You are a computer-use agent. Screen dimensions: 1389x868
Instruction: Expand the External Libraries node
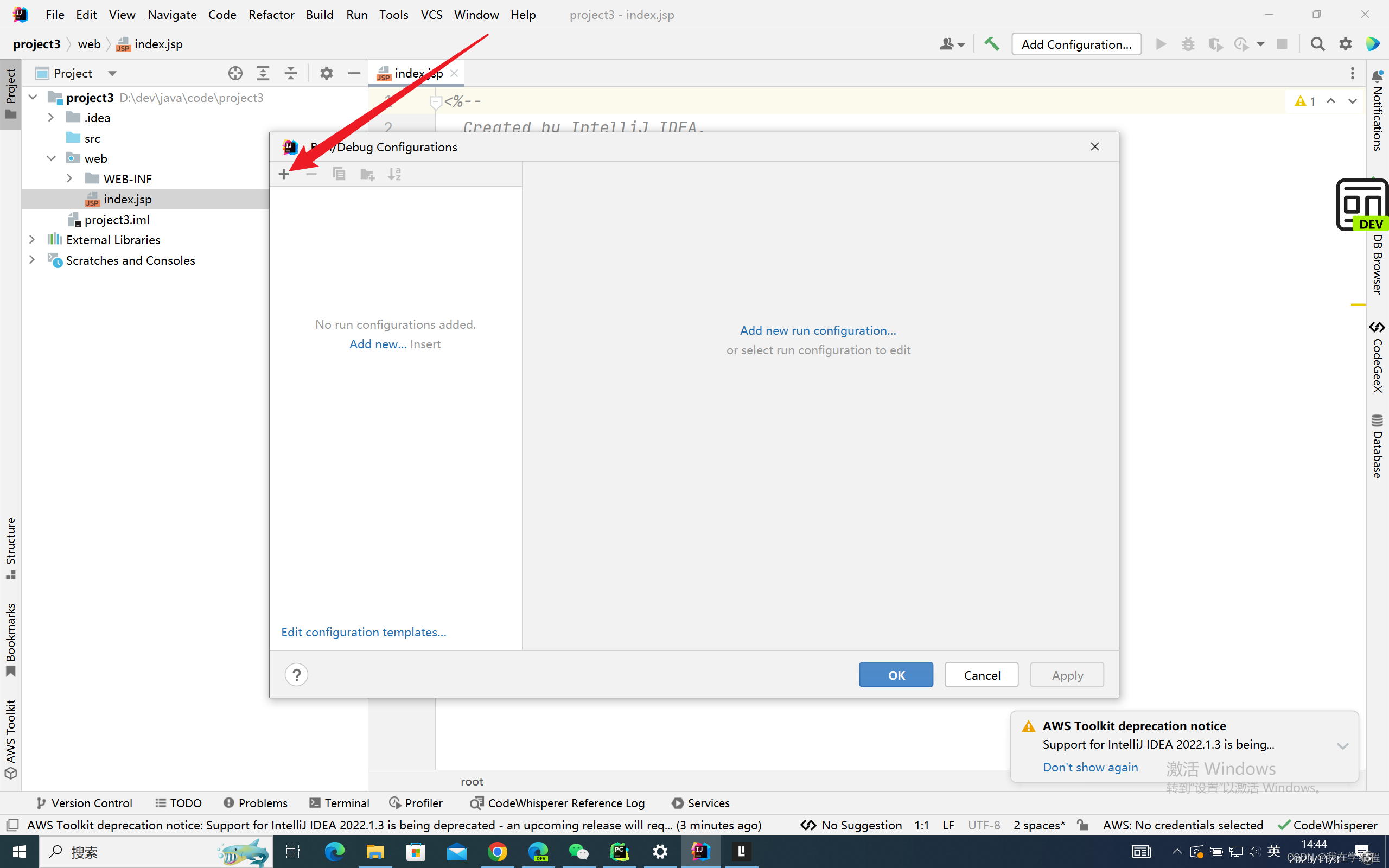(32, 240)
